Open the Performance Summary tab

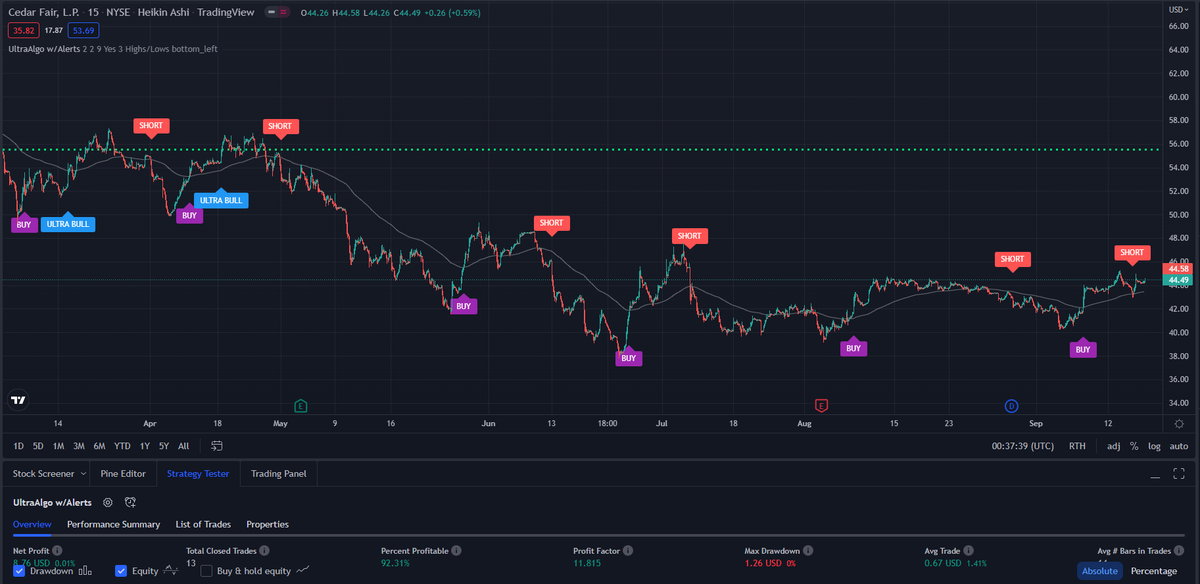click(113, 524)
